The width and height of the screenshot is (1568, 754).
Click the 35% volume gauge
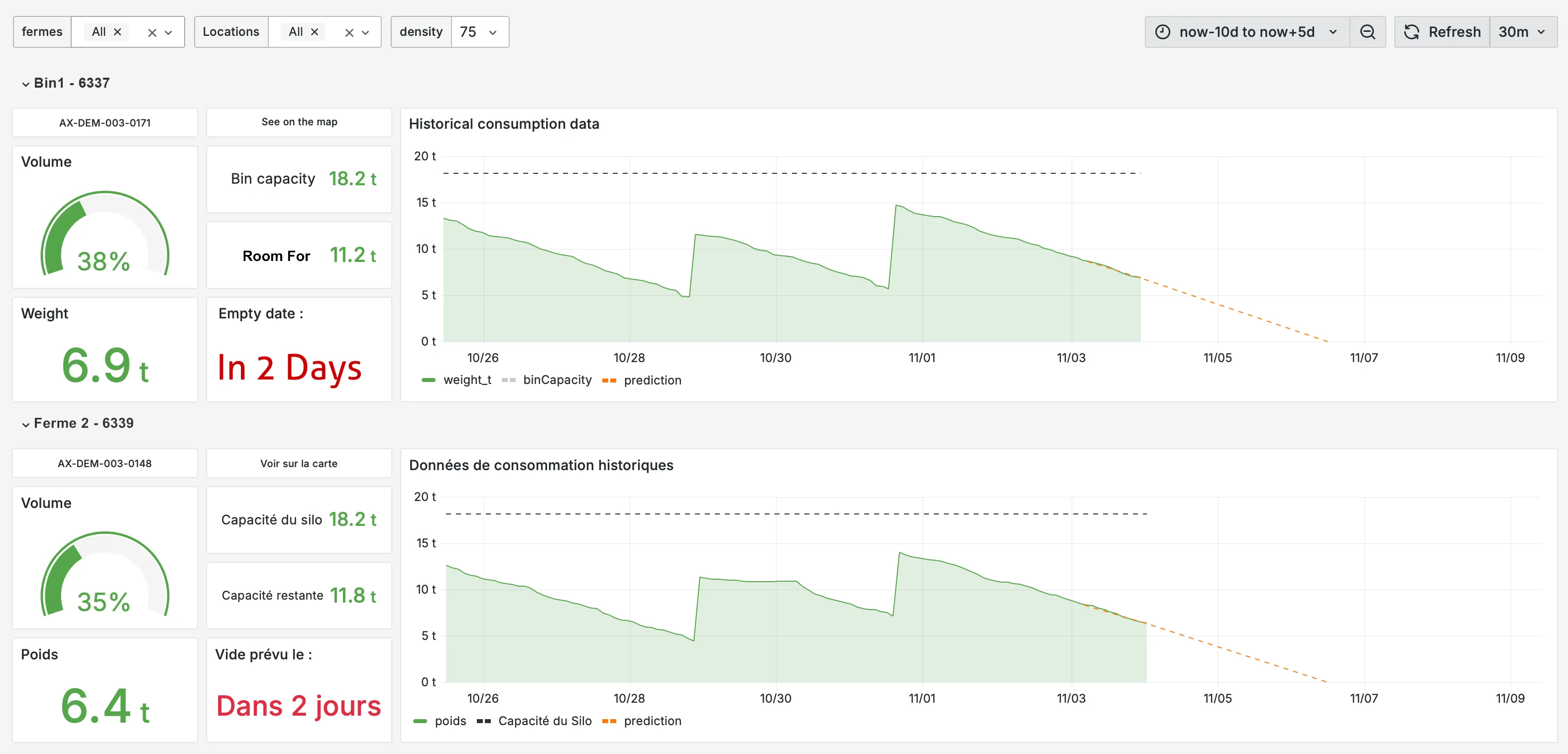click(x=105, y=575)
